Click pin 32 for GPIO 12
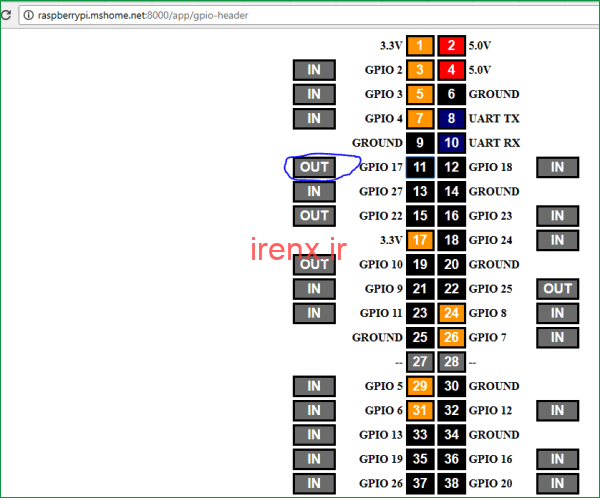 (452, 410)
